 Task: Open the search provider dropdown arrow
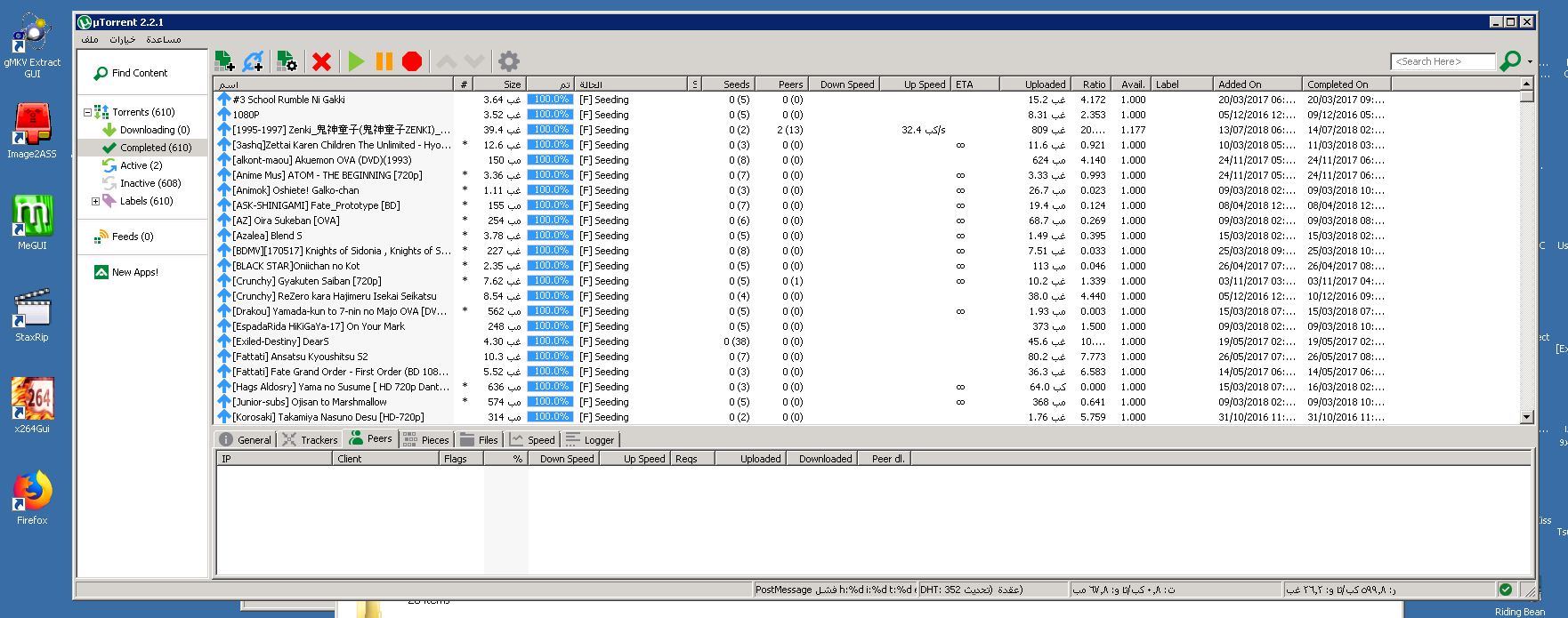(1530, 62)
